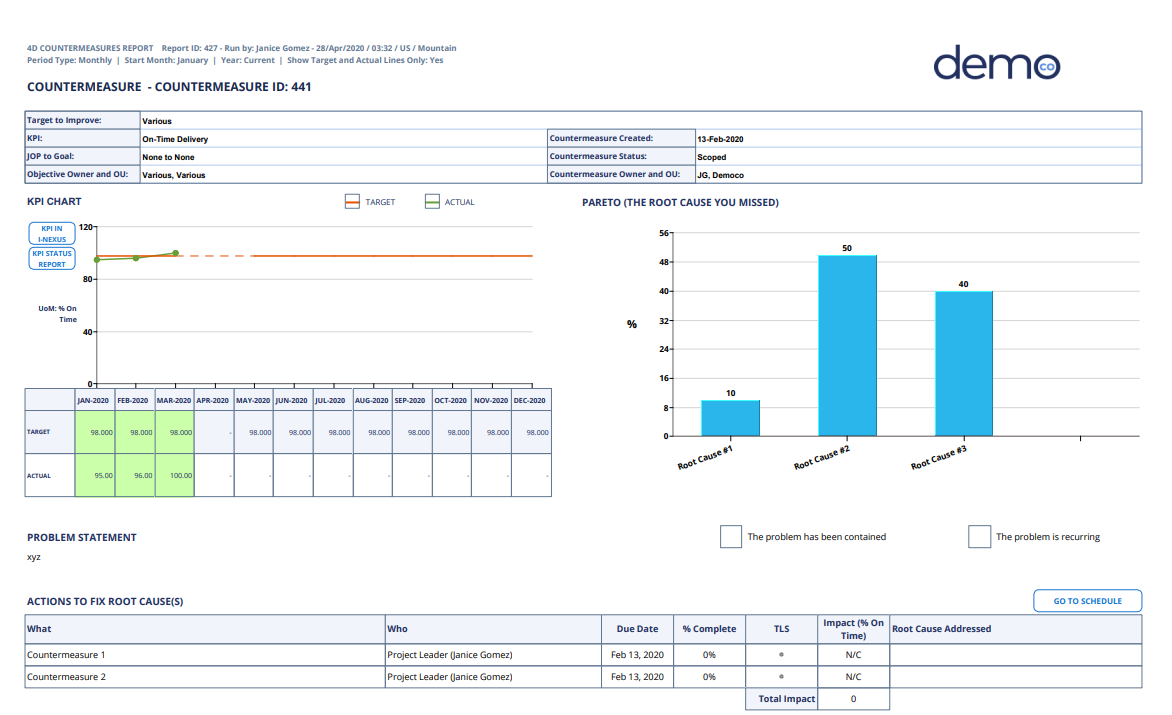
Task: Click the TLS status dot for Countermeasure 1
Action: coord(781,655)
